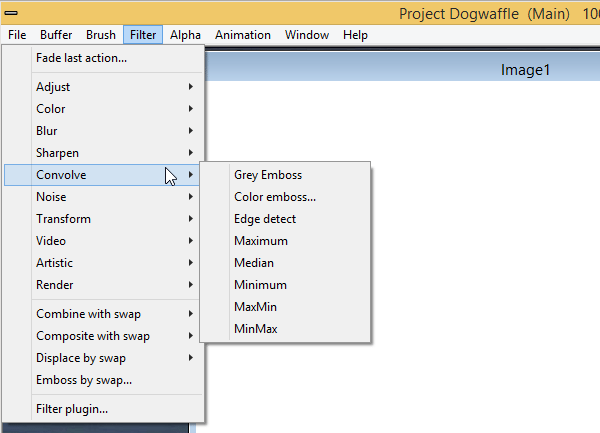
Task: Open the Brush menu
Action: click(x=101, y=35)
